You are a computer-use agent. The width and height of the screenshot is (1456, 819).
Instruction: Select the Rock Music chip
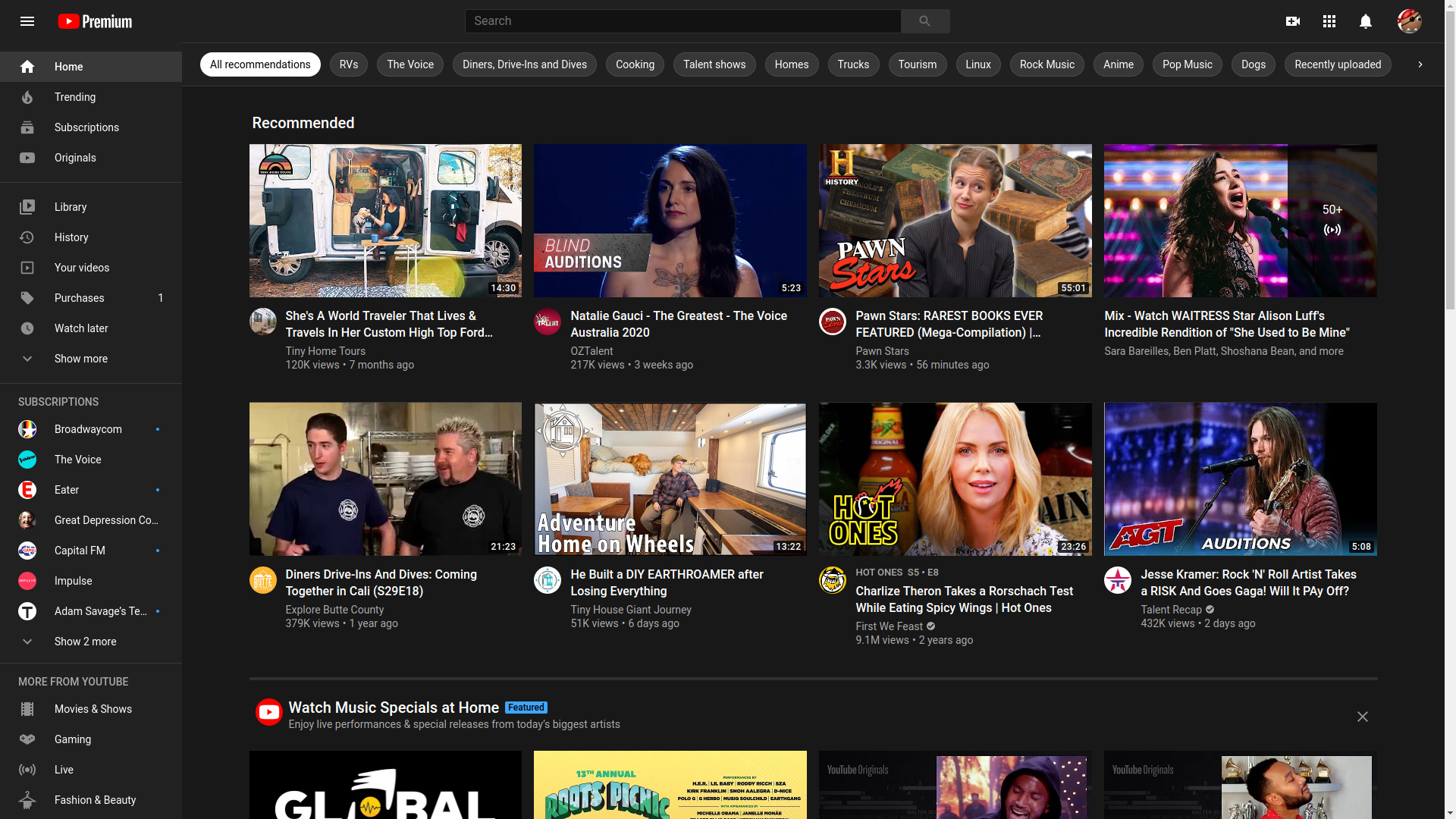tap(1047, 64)
